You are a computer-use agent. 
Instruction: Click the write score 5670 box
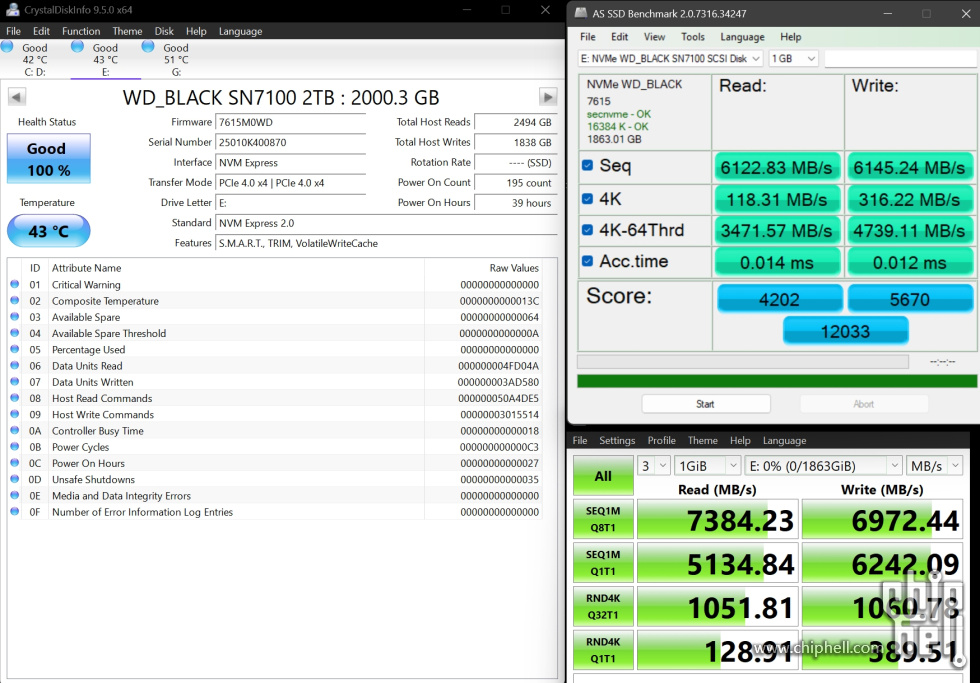(910, 299)
